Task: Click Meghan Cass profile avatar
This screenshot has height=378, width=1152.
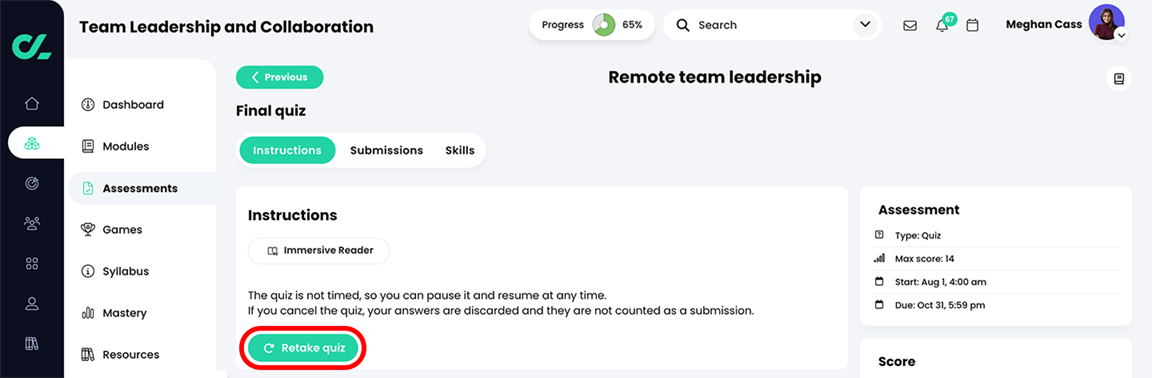Action: coord(1106,22)
